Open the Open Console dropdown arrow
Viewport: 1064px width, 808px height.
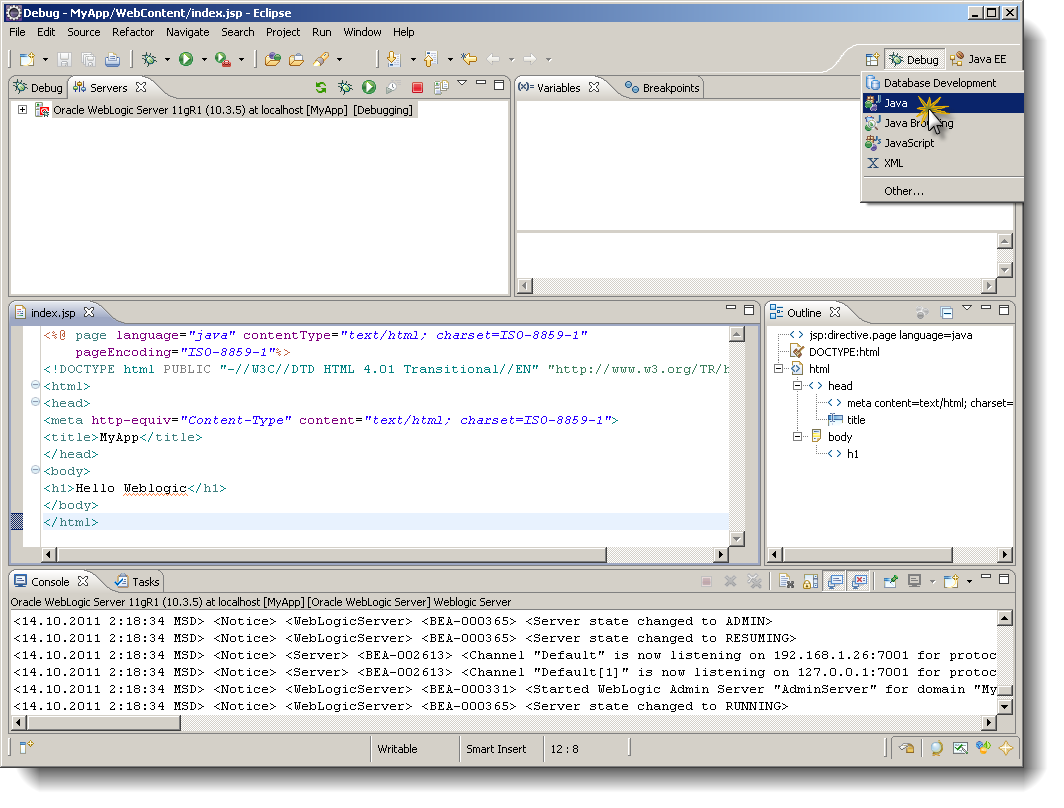pos(969,581)
